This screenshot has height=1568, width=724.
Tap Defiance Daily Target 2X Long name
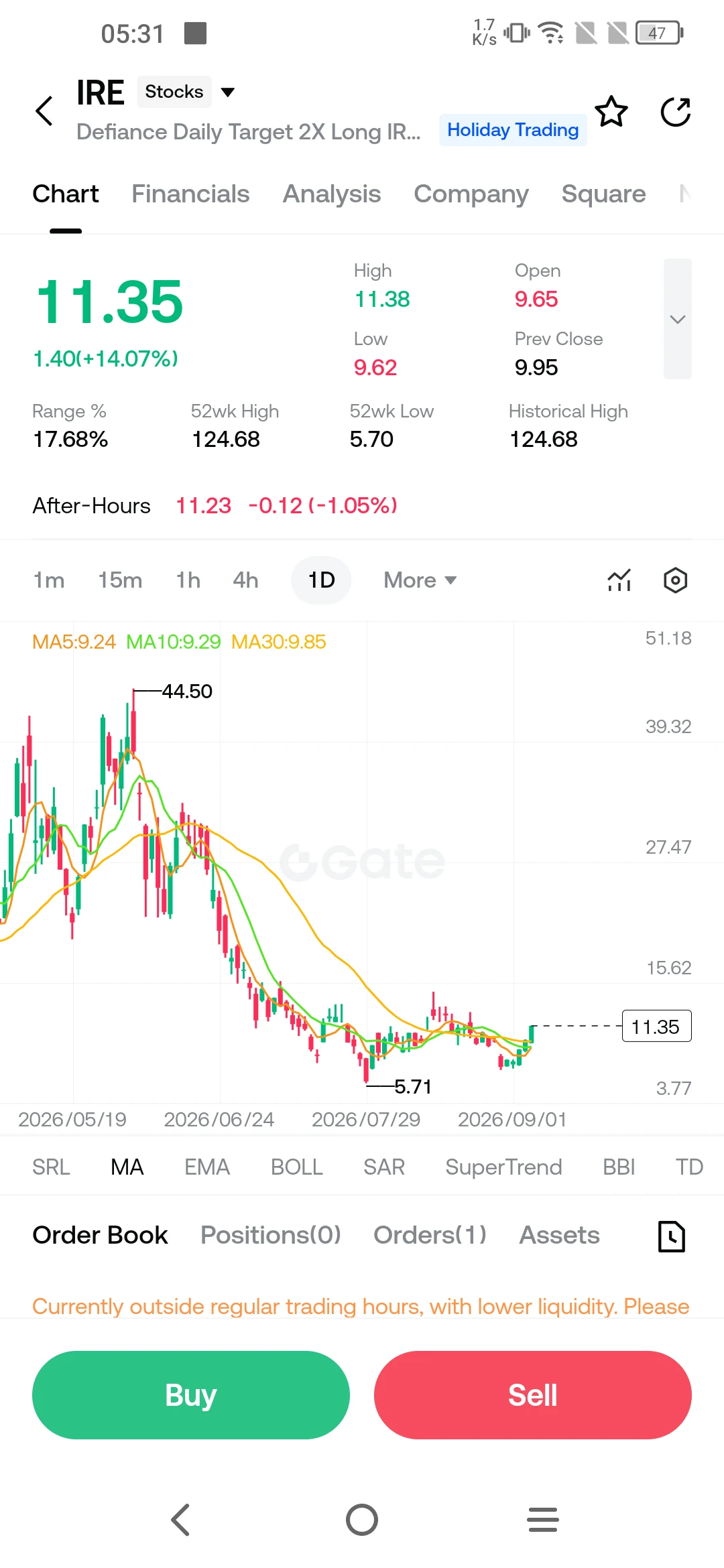click(249, 132)
